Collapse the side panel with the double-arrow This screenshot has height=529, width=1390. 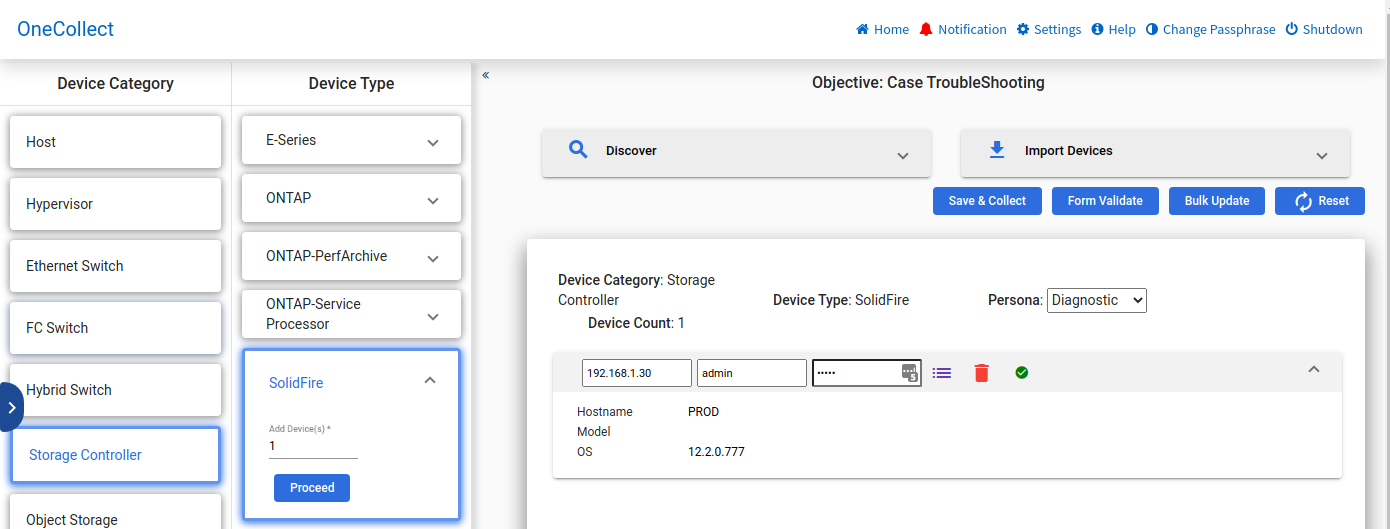pyautogui.click(x=485, y=75)
